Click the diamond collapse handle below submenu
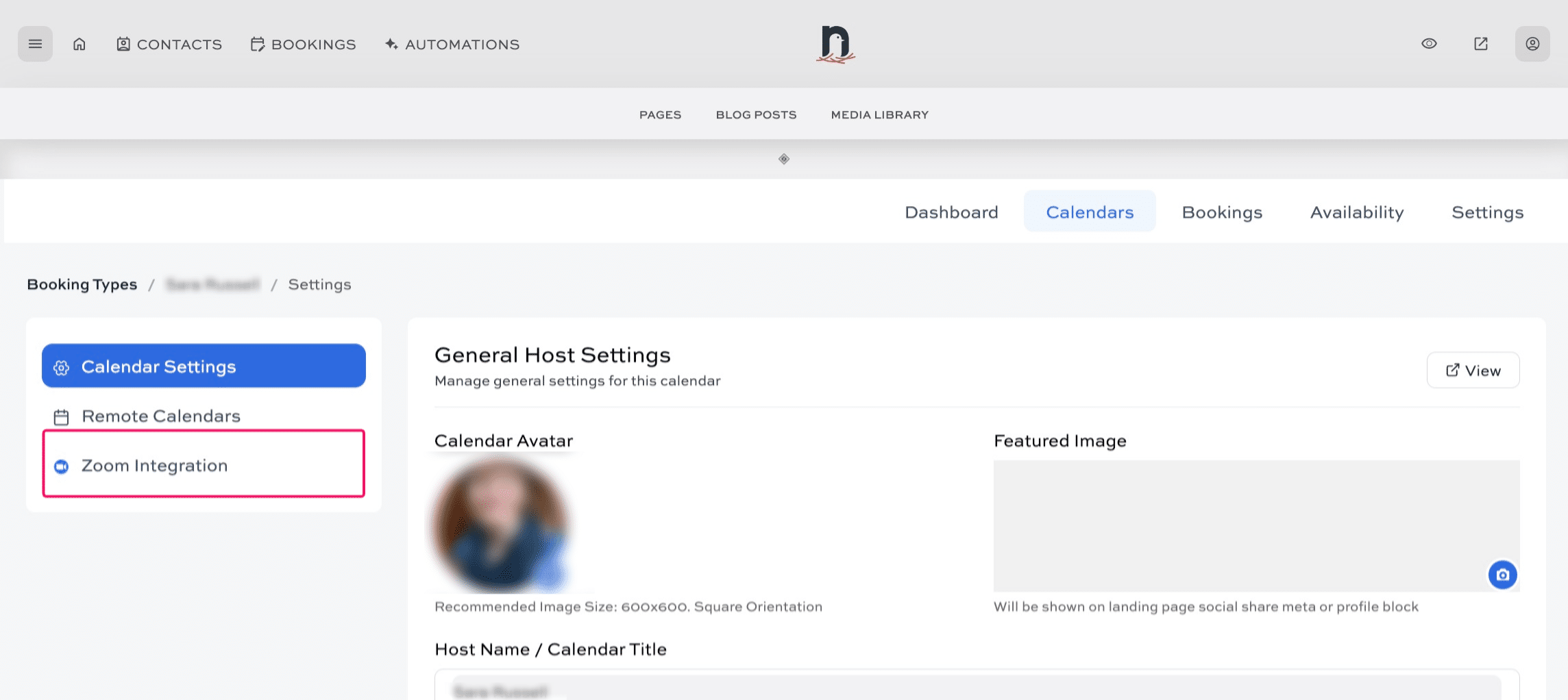This screenshot has height=700, width=1568. (784, 159)
